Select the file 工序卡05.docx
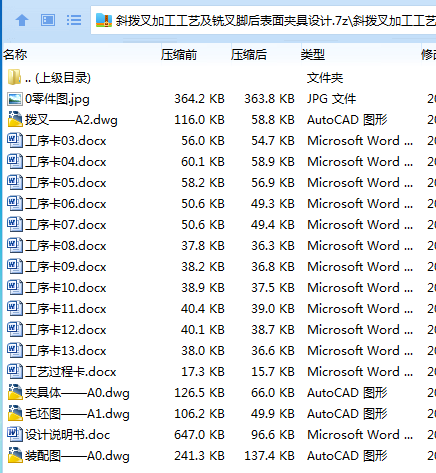The height and width of the screenshot is (473, 436). (66, 183)
